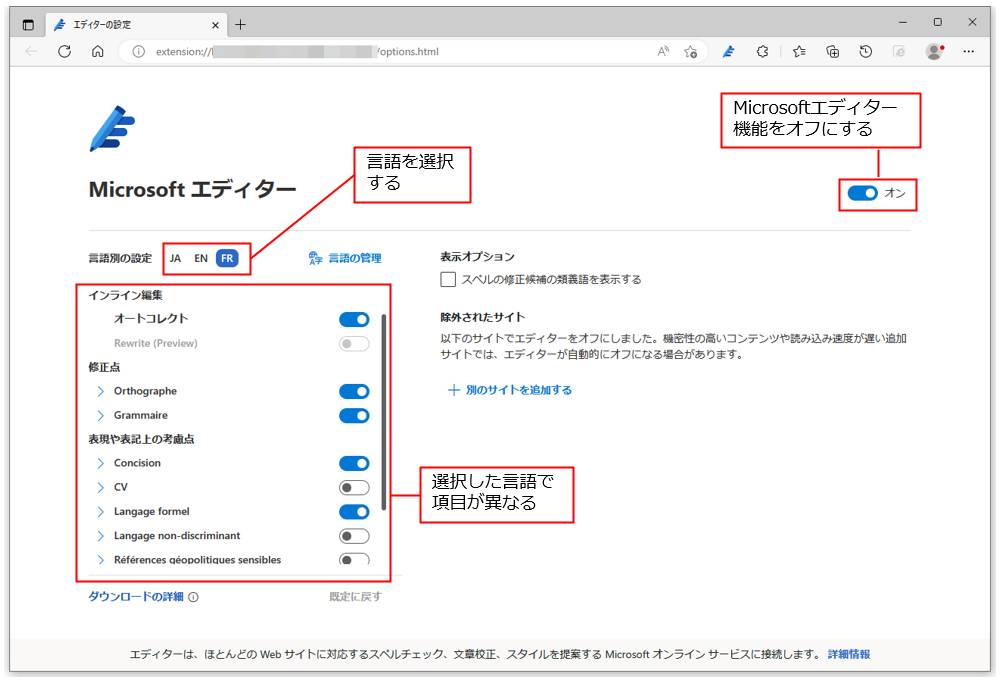Toggle オートコレクト switch
Image resolution: width=1000 pixels, height=682 pixels.
click(x=354, y=319)
